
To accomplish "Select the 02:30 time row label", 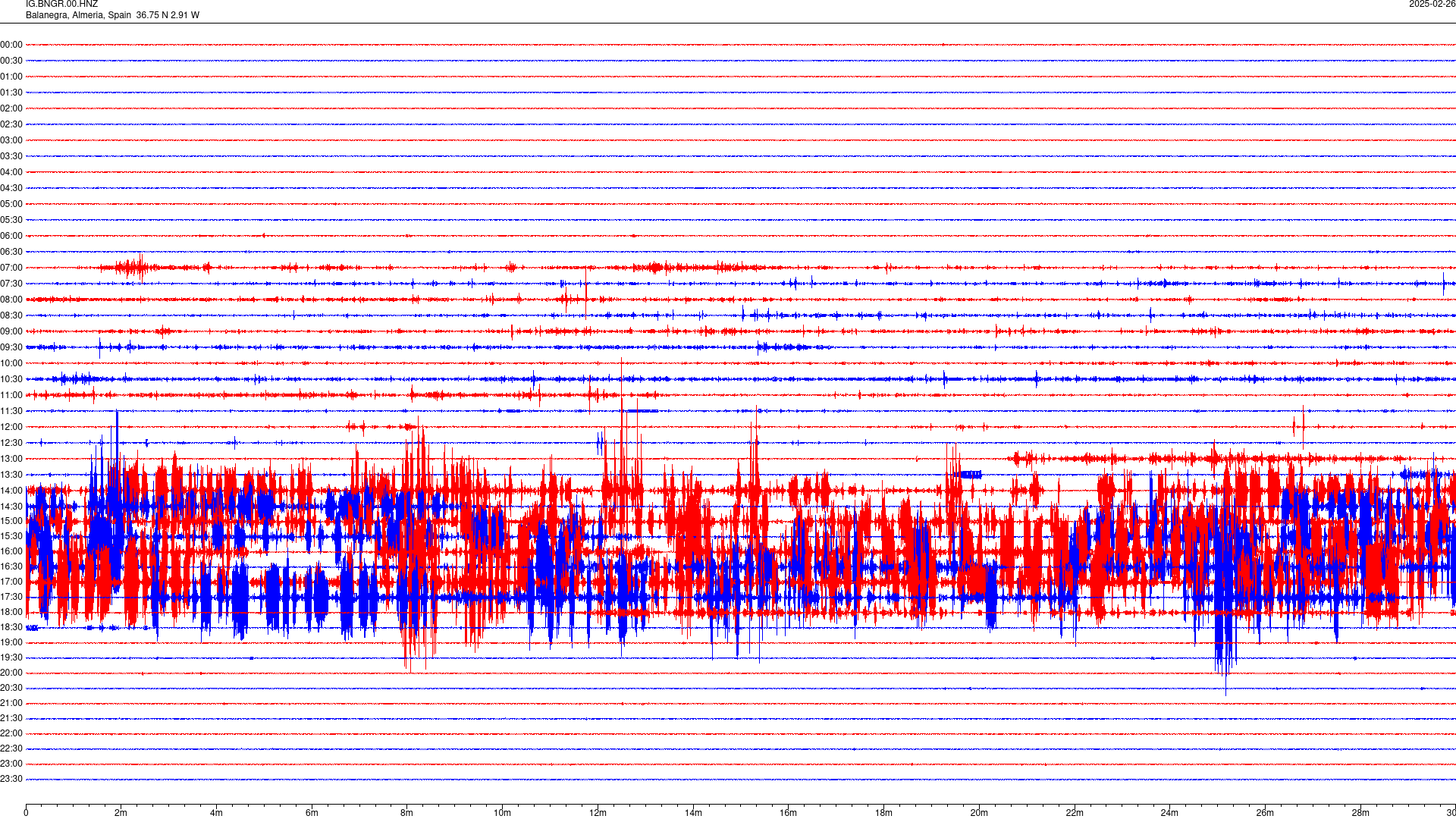I will pyautogui.click(x=11, y=124).
